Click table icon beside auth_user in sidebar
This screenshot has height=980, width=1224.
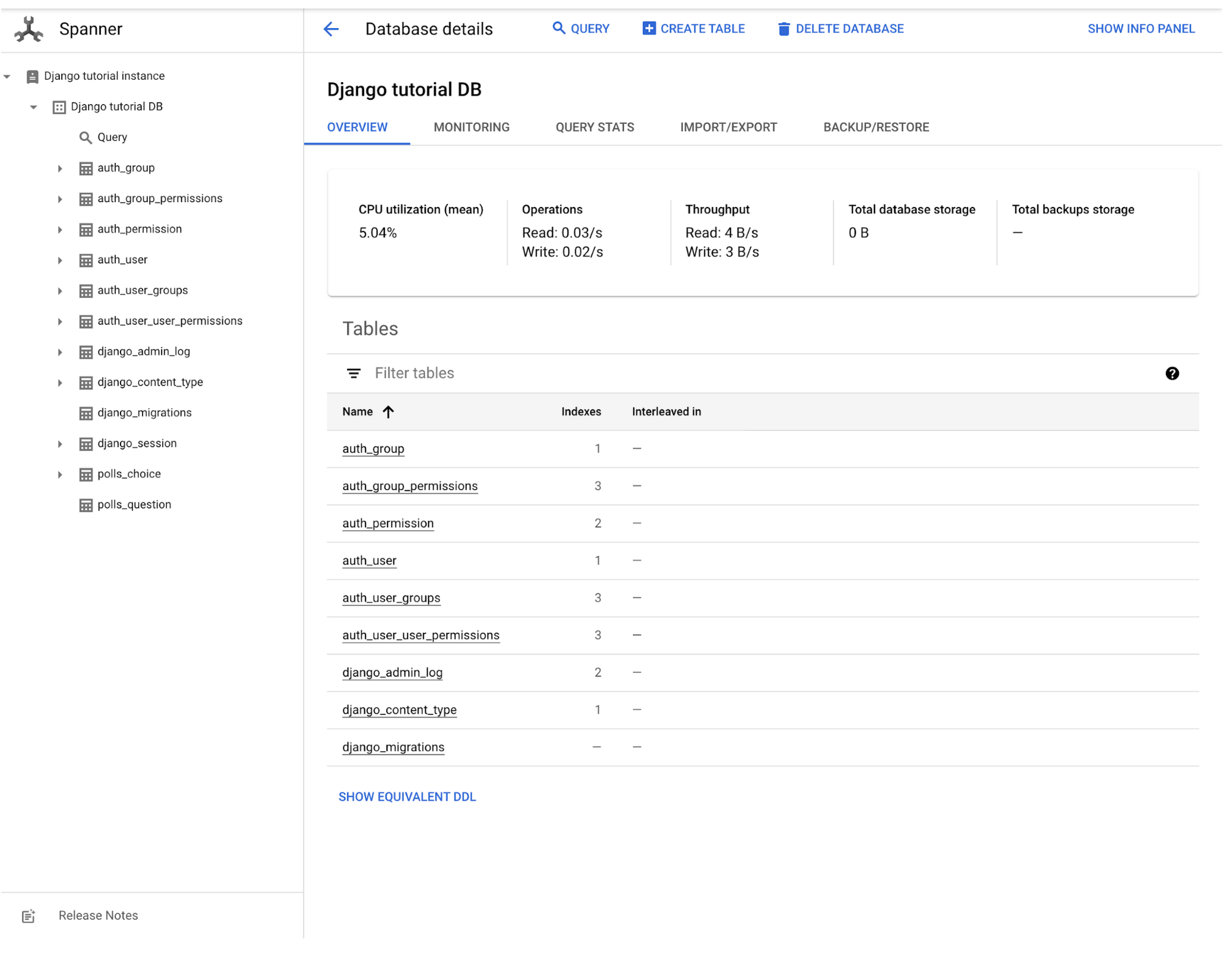tap(86, 260)
